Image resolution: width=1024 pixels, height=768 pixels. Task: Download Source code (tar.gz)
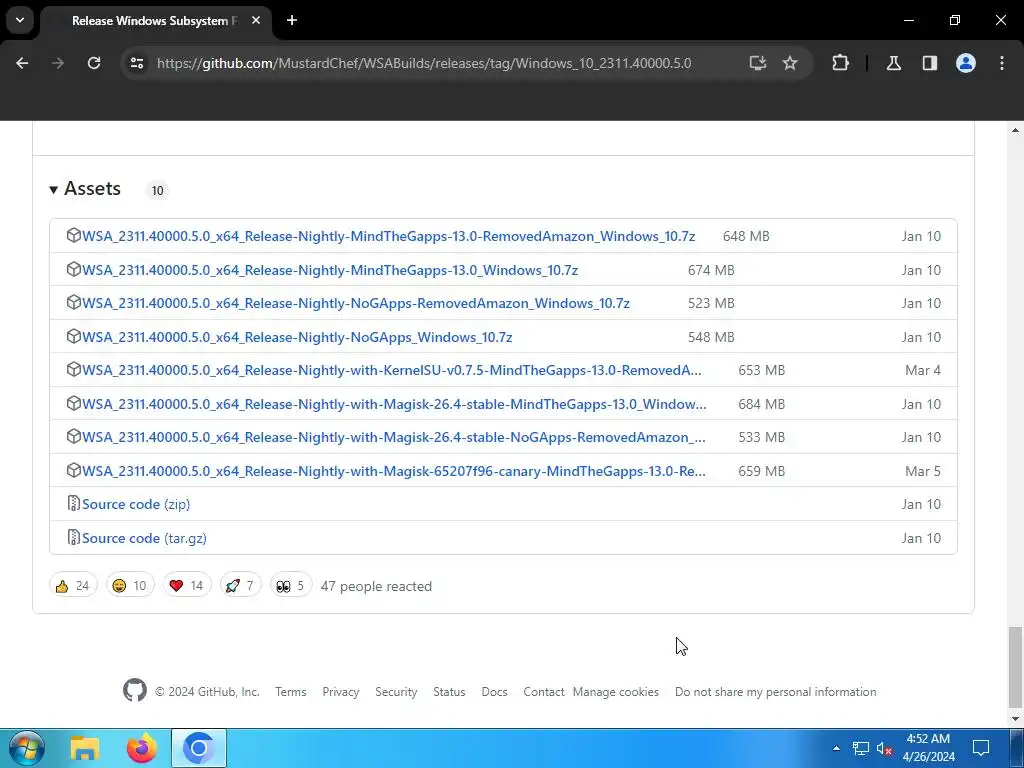click(144, 538)
